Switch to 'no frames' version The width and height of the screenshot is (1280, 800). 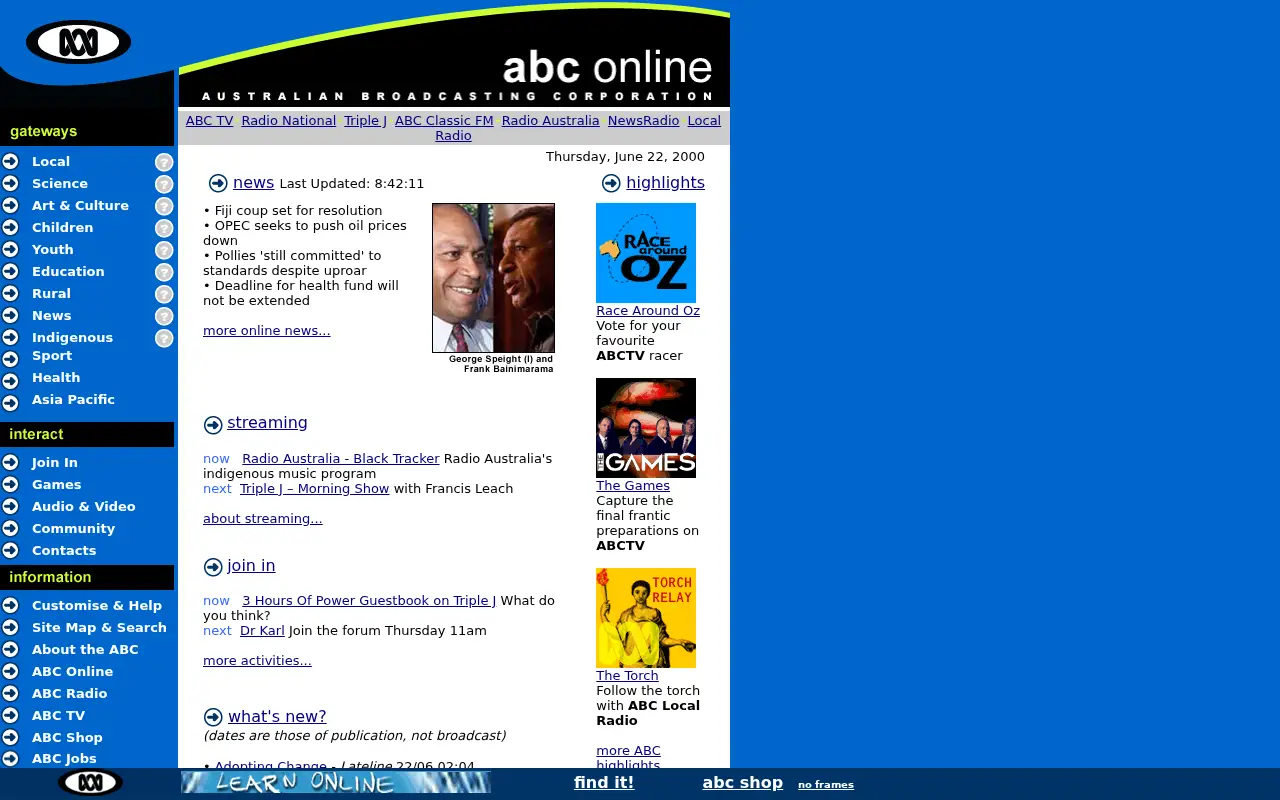pos(826,785)
